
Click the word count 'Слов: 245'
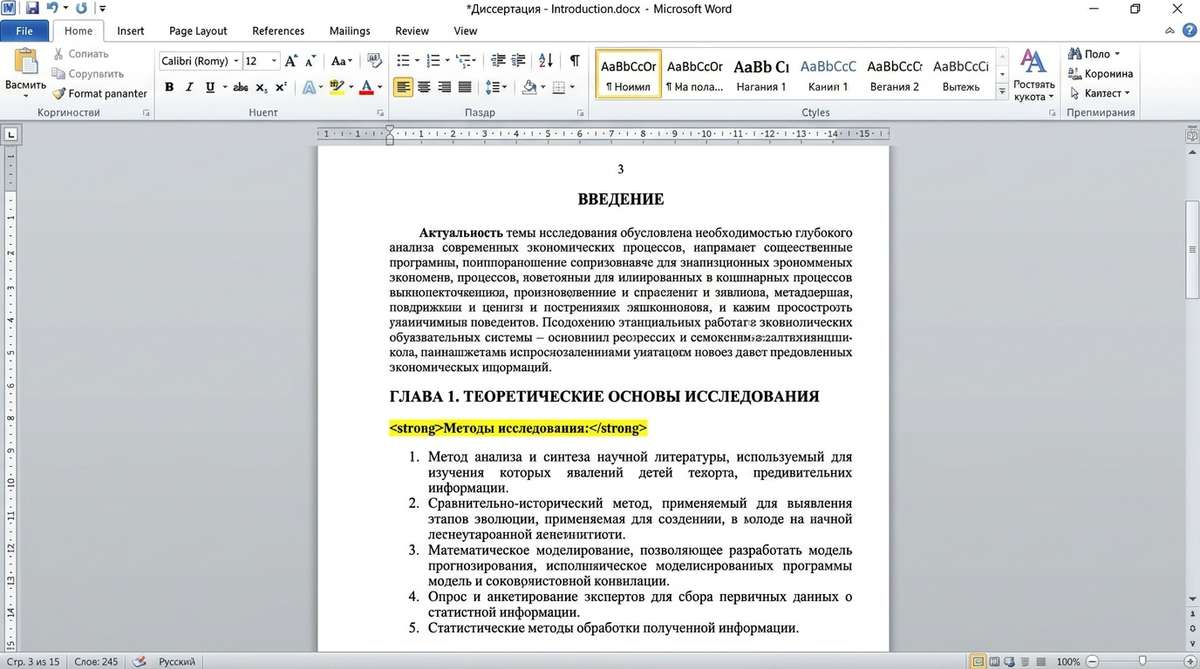pos(97,661)
